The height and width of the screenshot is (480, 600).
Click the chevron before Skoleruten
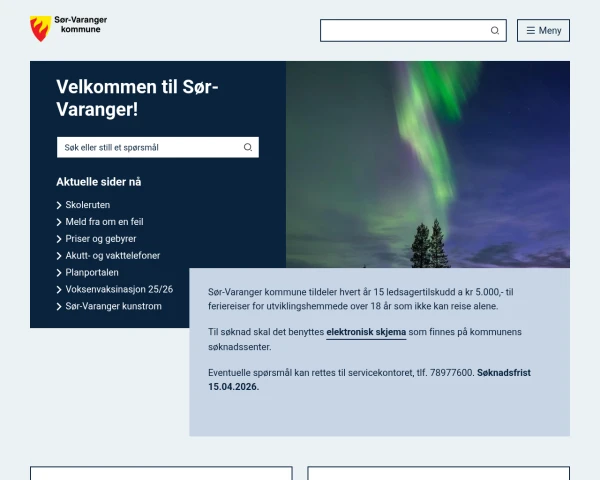pyautogui.click(x=59, y=205)
